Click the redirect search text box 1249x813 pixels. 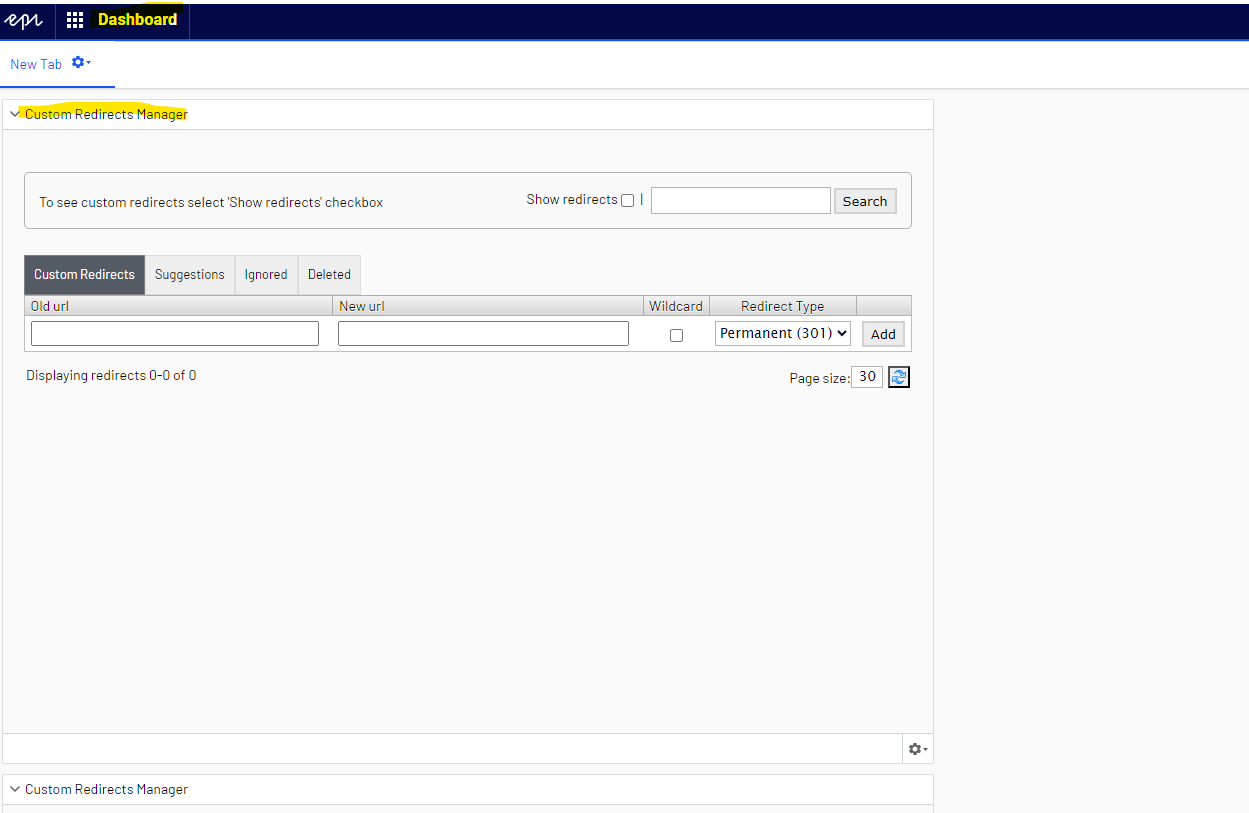(x=740, y=201)
